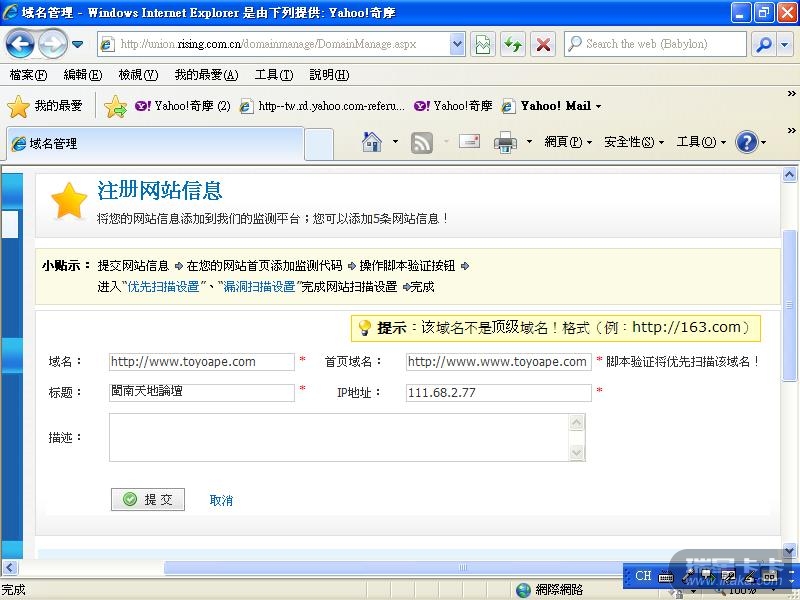Click the 描述 box scroll up arrow
The image size is (800, 600).
pyautogui.click(x=577, y=422)
